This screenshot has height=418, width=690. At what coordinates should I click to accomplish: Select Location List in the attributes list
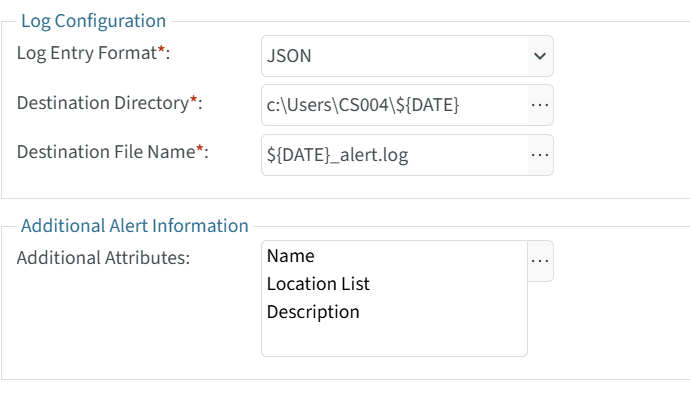pos(318,284)
